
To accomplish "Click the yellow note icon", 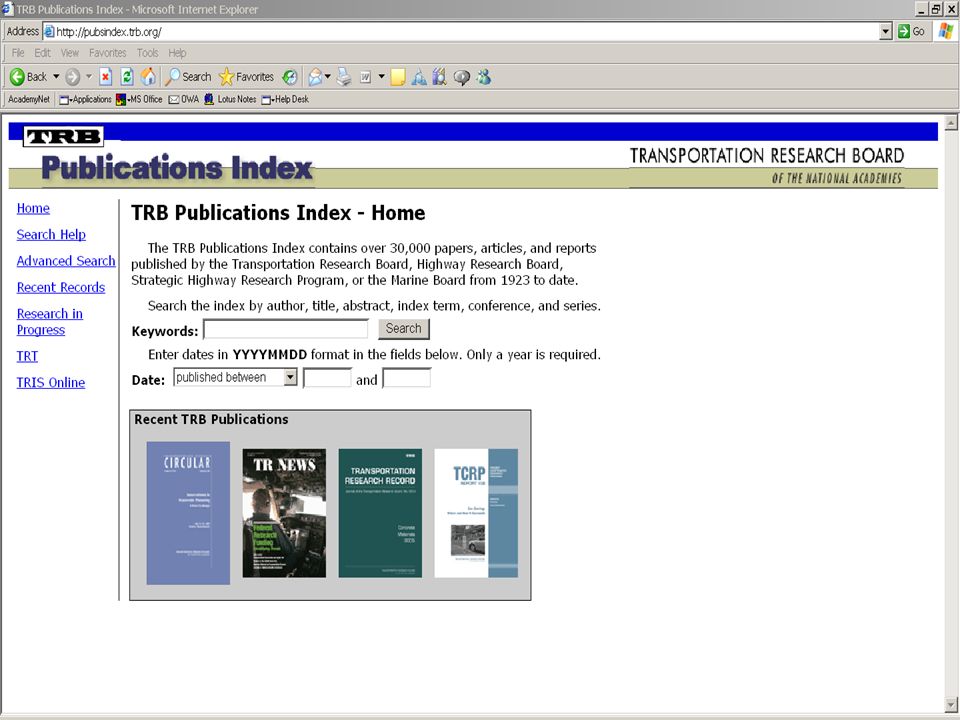I will coord(398,77).
